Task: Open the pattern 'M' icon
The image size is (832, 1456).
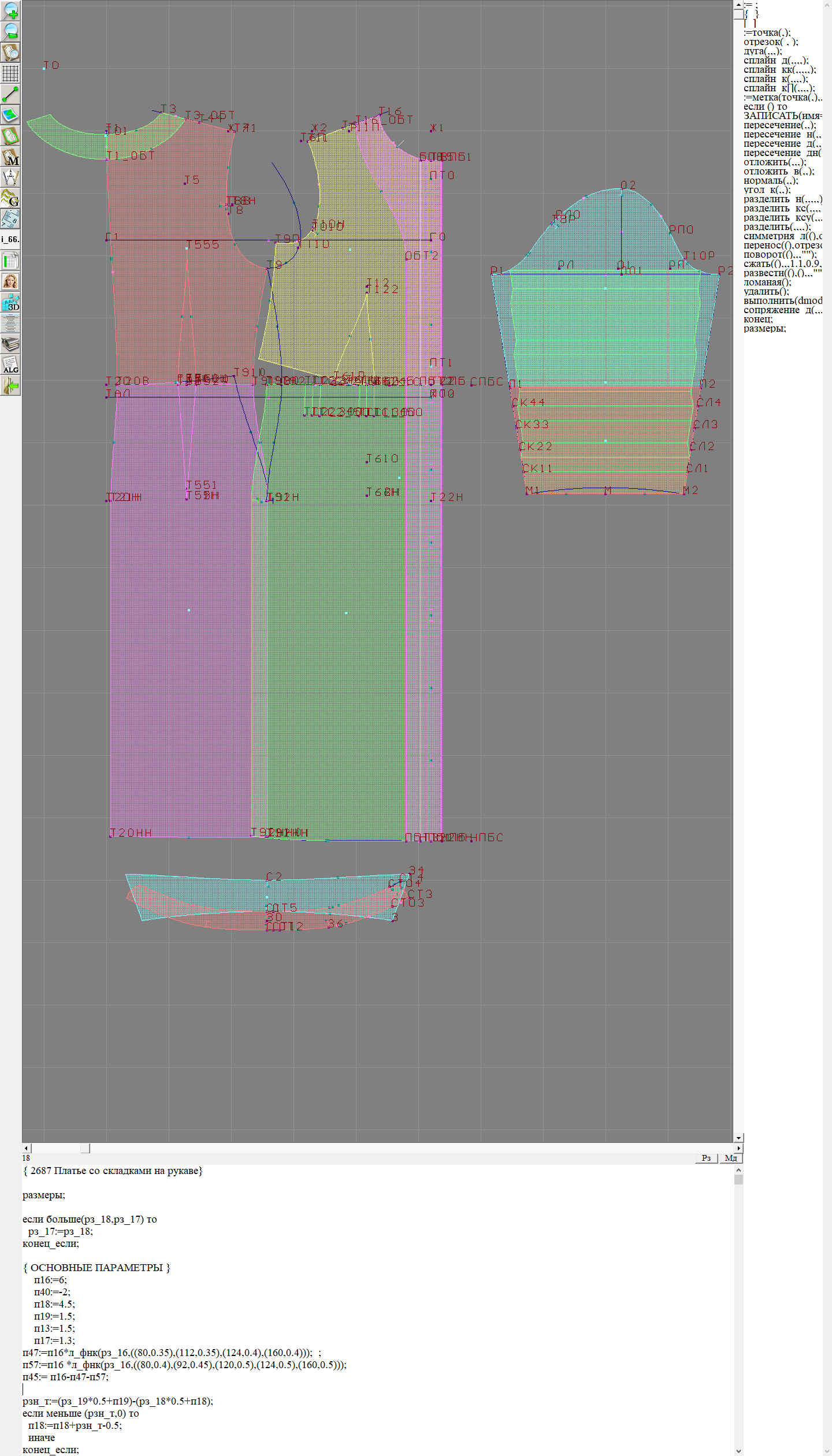Action: [10, 157]
